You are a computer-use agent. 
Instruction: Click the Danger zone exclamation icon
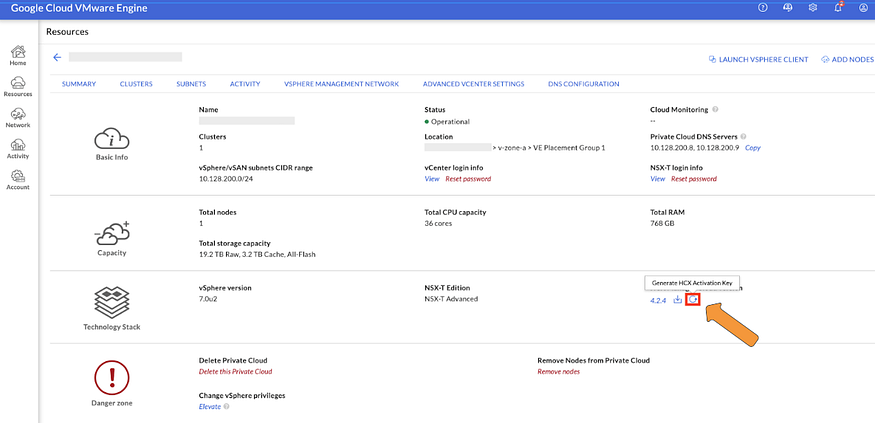pos(112,376)
